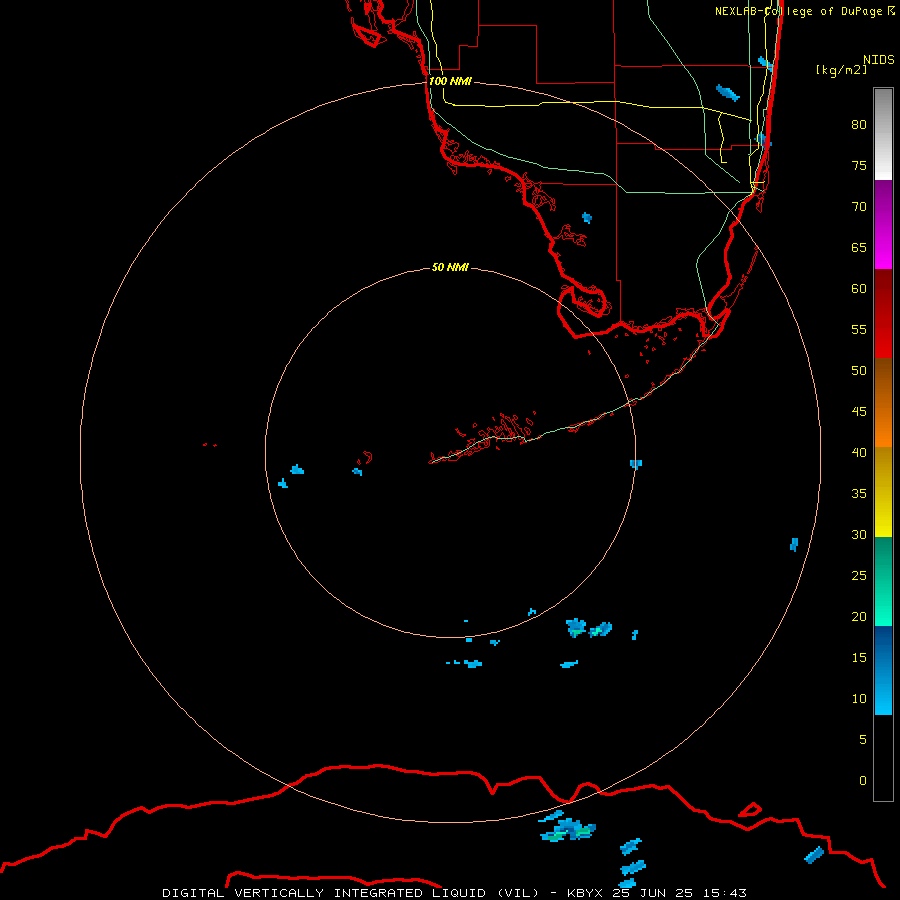Pick the green segment of the color bar
This screenshot has height=900, width=900.
point(883,581)
